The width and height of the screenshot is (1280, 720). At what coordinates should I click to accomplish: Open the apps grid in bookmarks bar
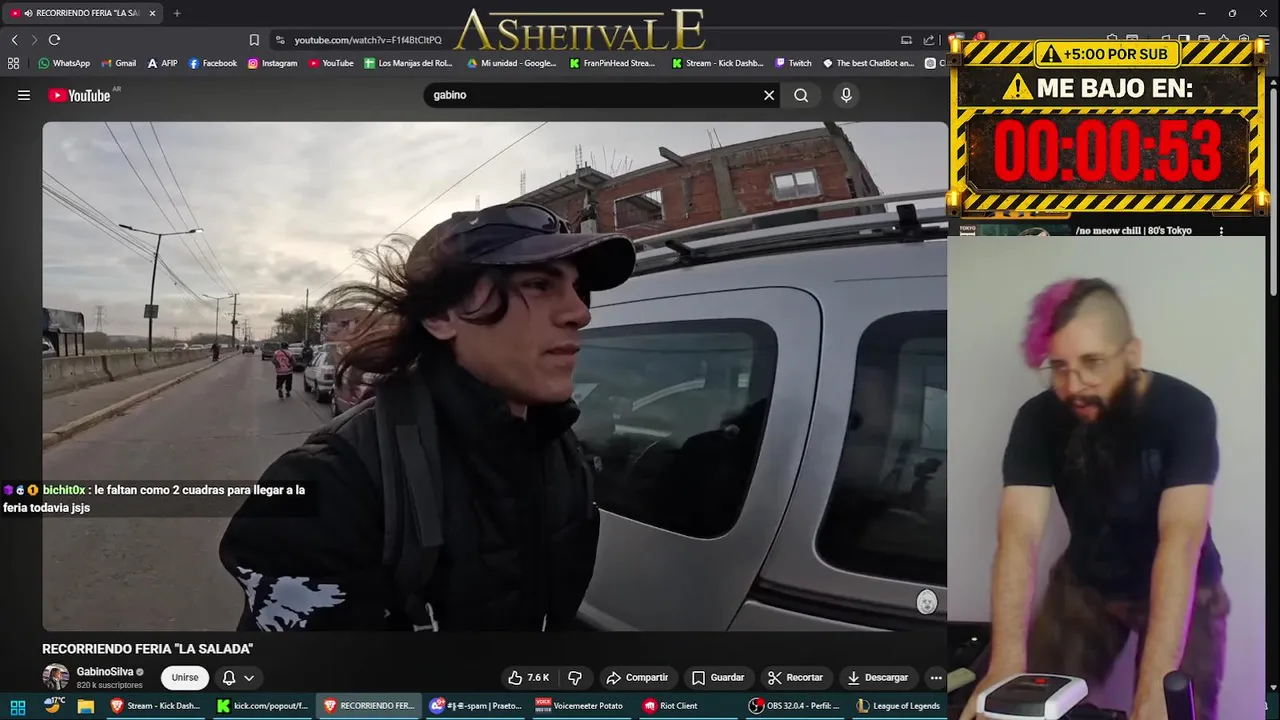tap(13, 63)
